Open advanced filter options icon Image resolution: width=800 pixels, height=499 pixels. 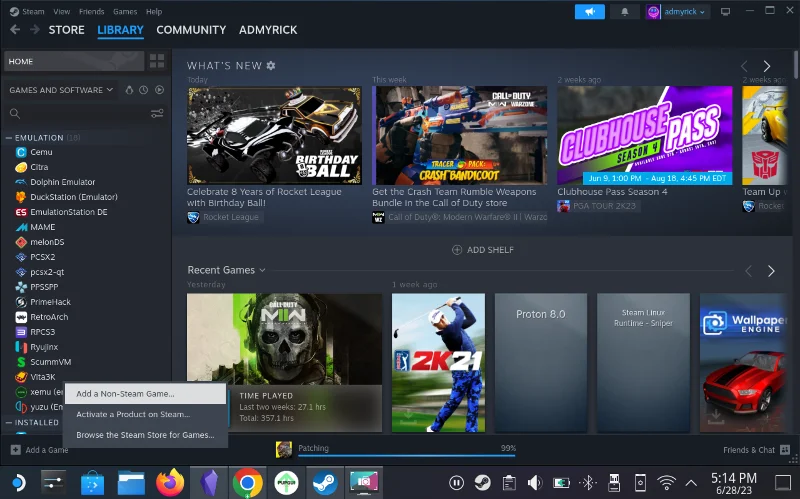coord(157,113)
